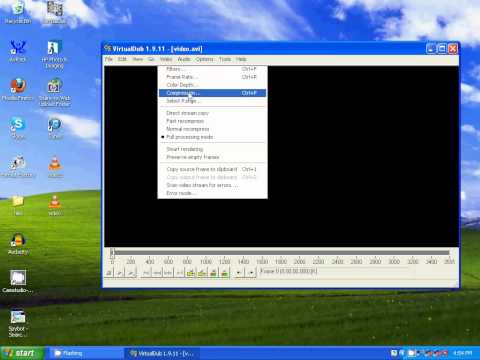Click the timeline position slider thumb
Screen dimensions: 480x360
tap(112, 253)
